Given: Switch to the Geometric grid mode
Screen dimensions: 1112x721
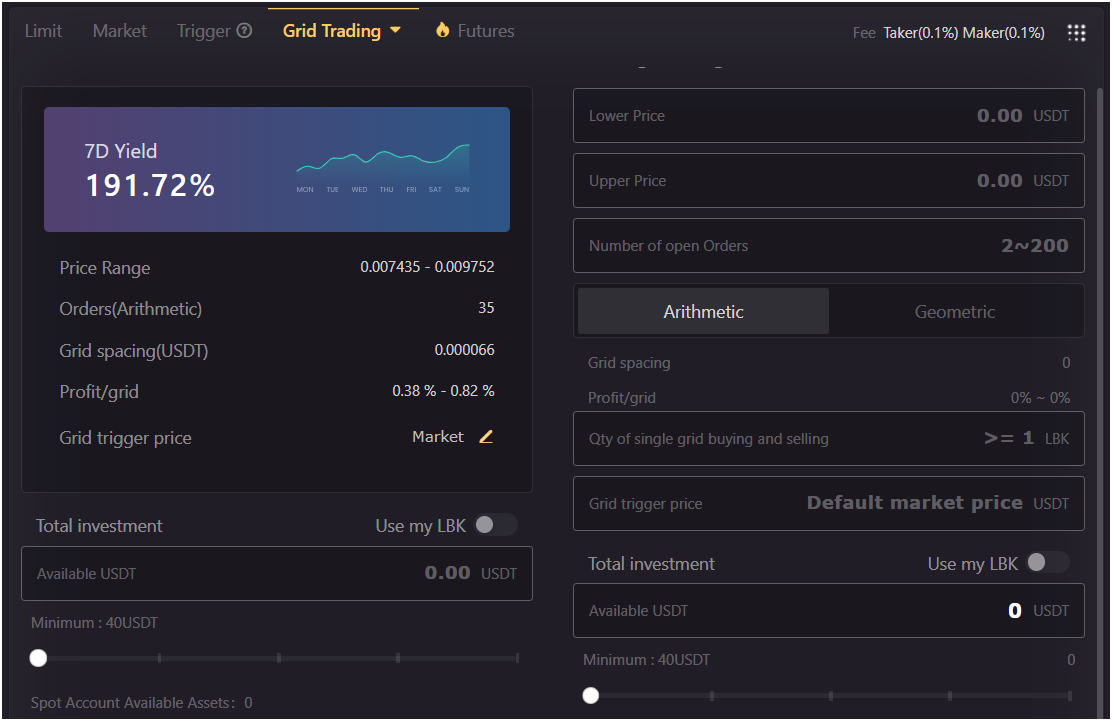Looking at the screenshot, I should 954,311.
